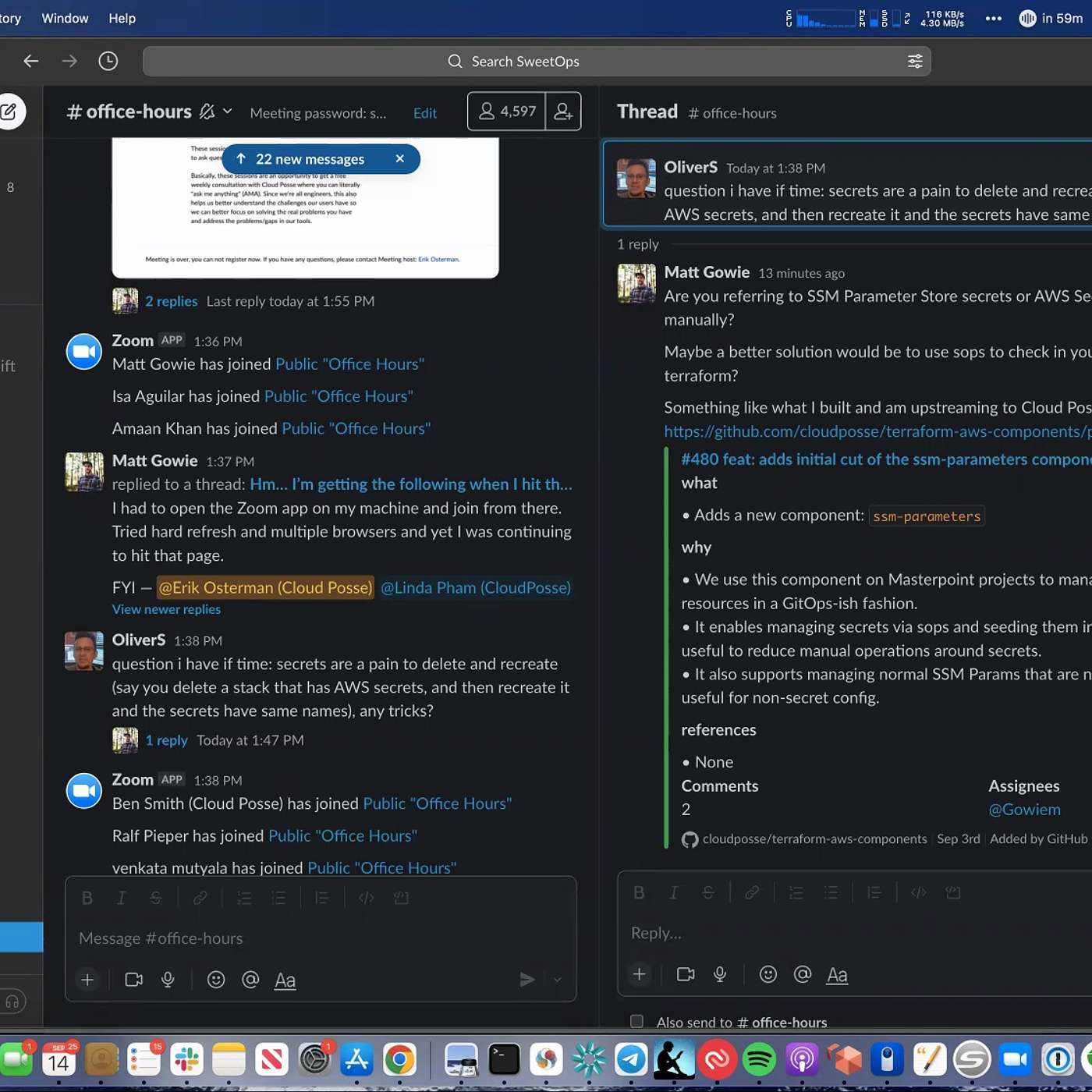Open emoji picker in thread reply
The width and height of the screenshot is (1092, 1092).
[x=768, y=974]
